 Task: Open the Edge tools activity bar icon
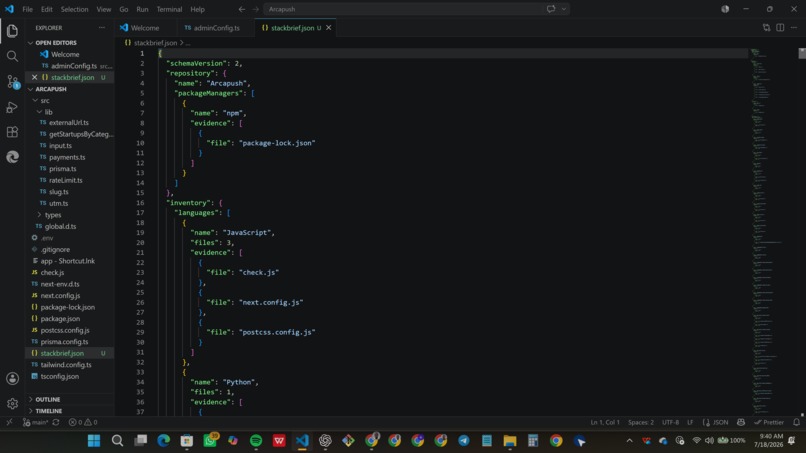coord(12,157)
